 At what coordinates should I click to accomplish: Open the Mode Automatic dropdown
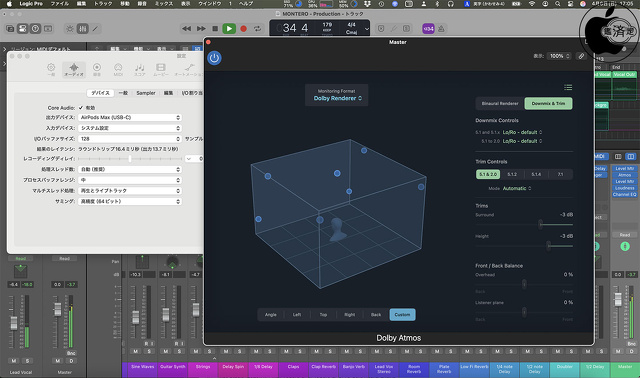(517, 189)
